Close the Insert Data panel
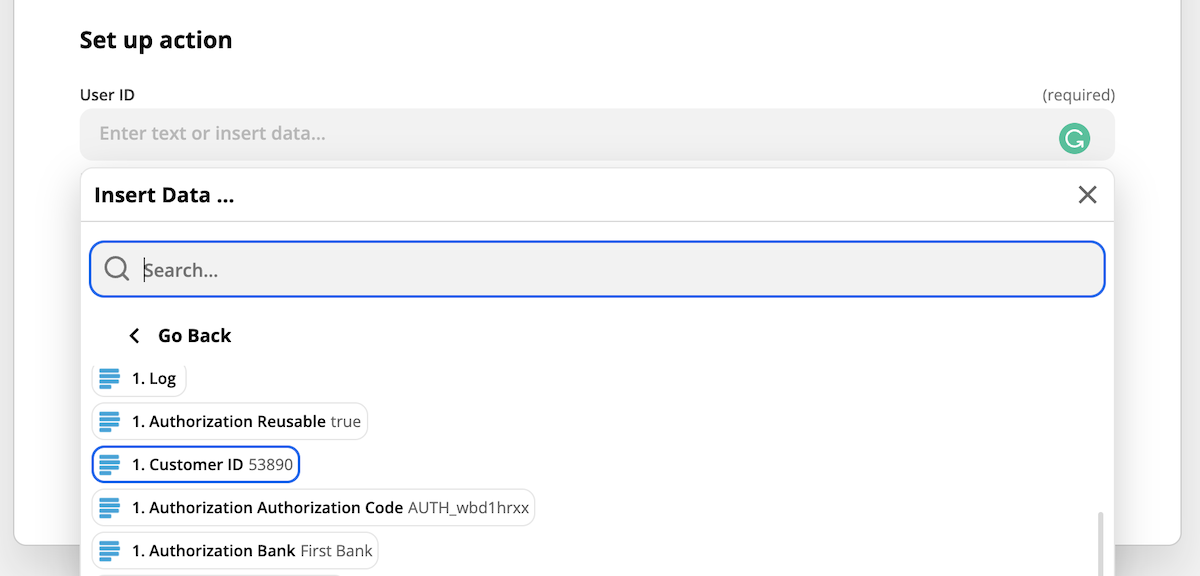 pyautogui.click(x=1088, y=194)
